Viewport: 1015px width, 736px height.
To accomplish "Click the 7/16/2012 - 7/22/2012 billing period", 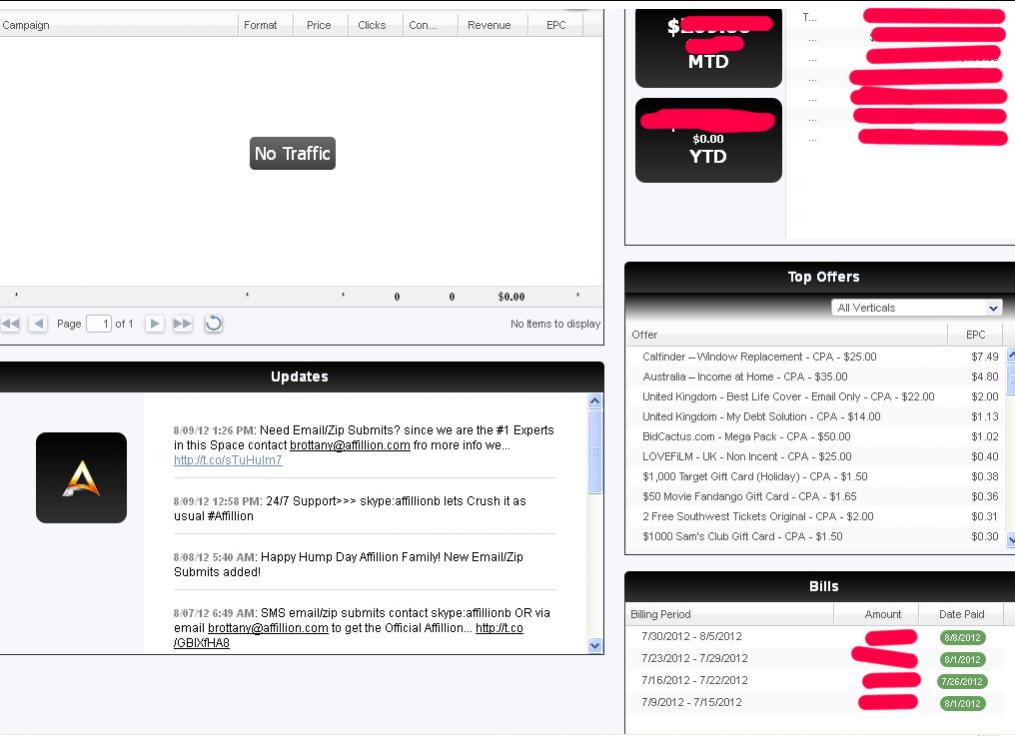I will pyautogui.click(x=694, y=680).
